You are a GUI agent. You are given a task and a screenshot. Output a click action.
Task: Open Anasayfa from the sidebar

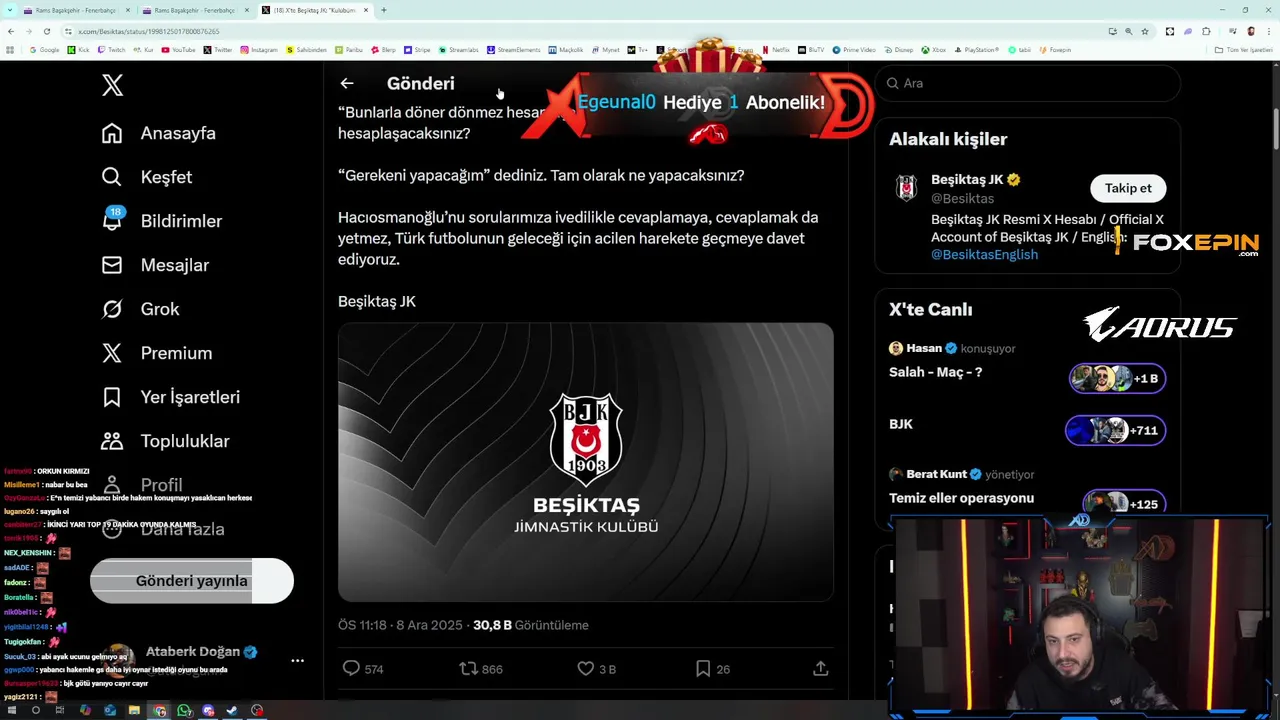(x=159, y=133)
